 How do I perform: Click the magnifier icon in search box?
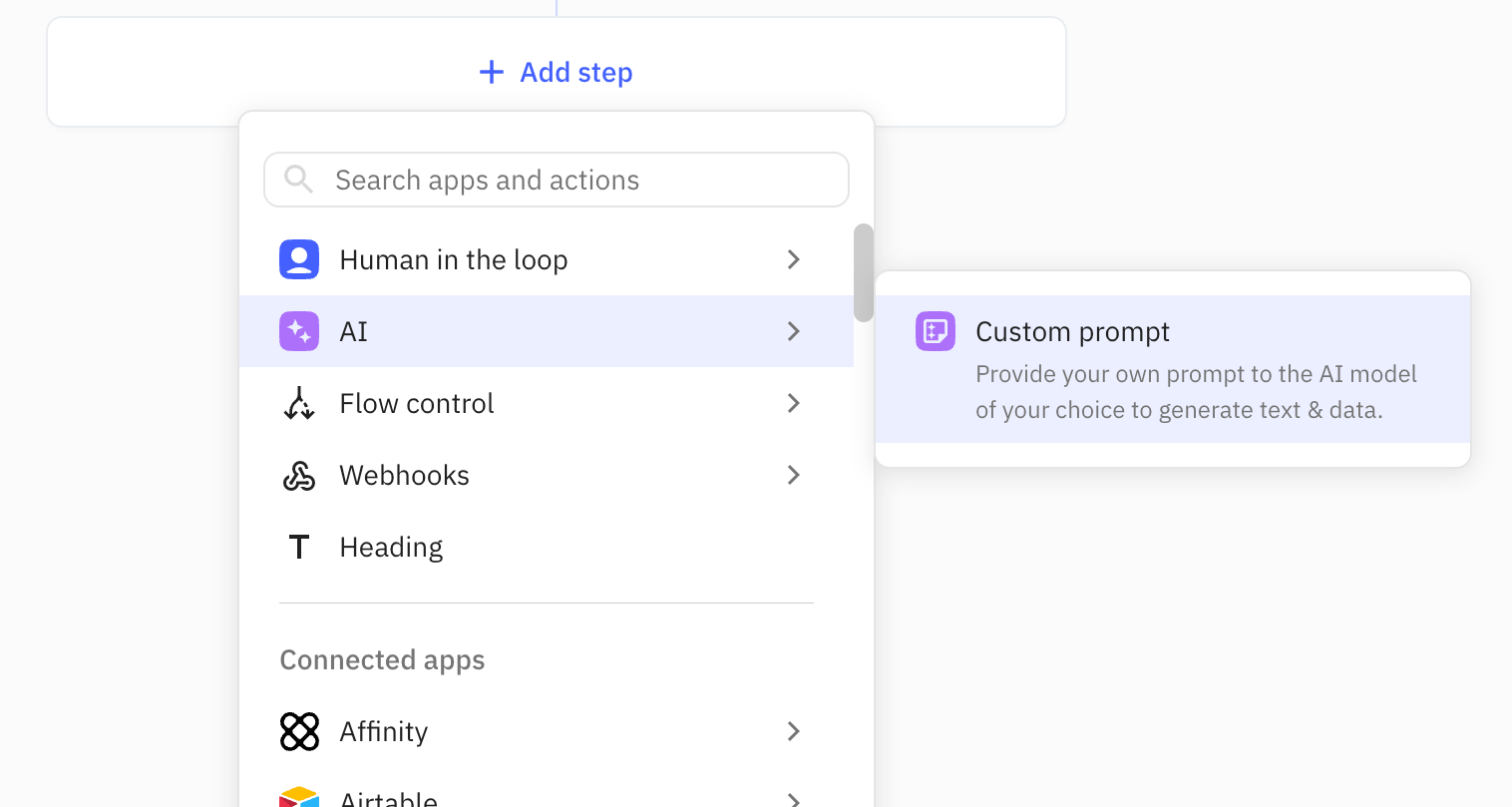pyautogui.click(x=298, y=180)
